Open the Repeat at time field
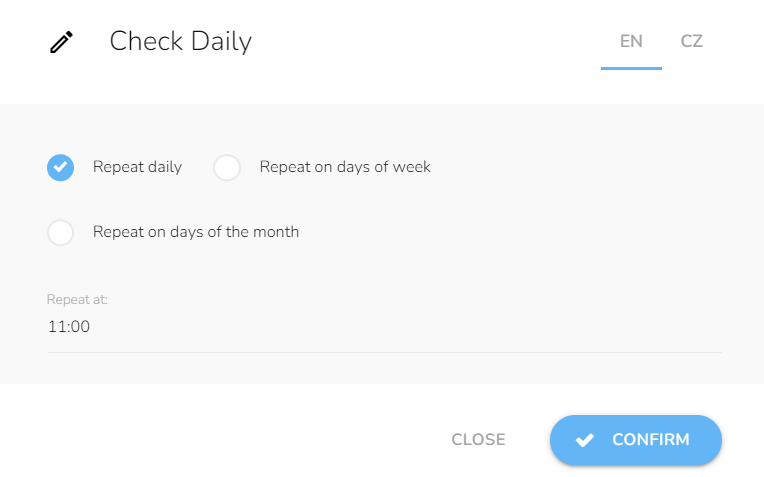This screenshot has height=477, width=764. [384, 326]
